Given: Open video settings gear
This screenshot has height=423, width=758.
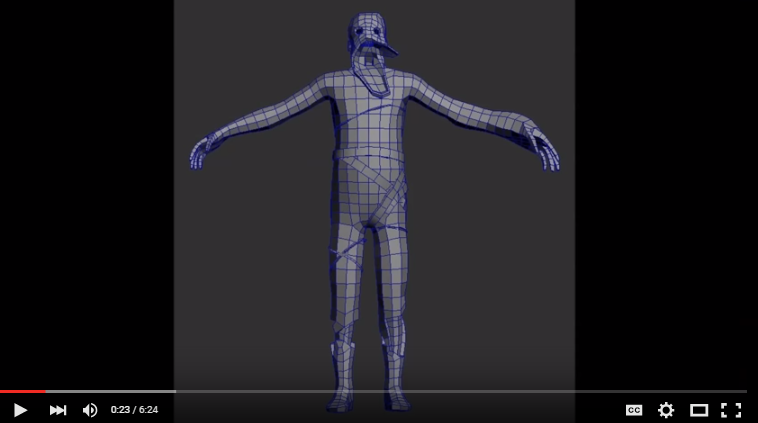Looking at the screenshot, I should click(666, 410).
